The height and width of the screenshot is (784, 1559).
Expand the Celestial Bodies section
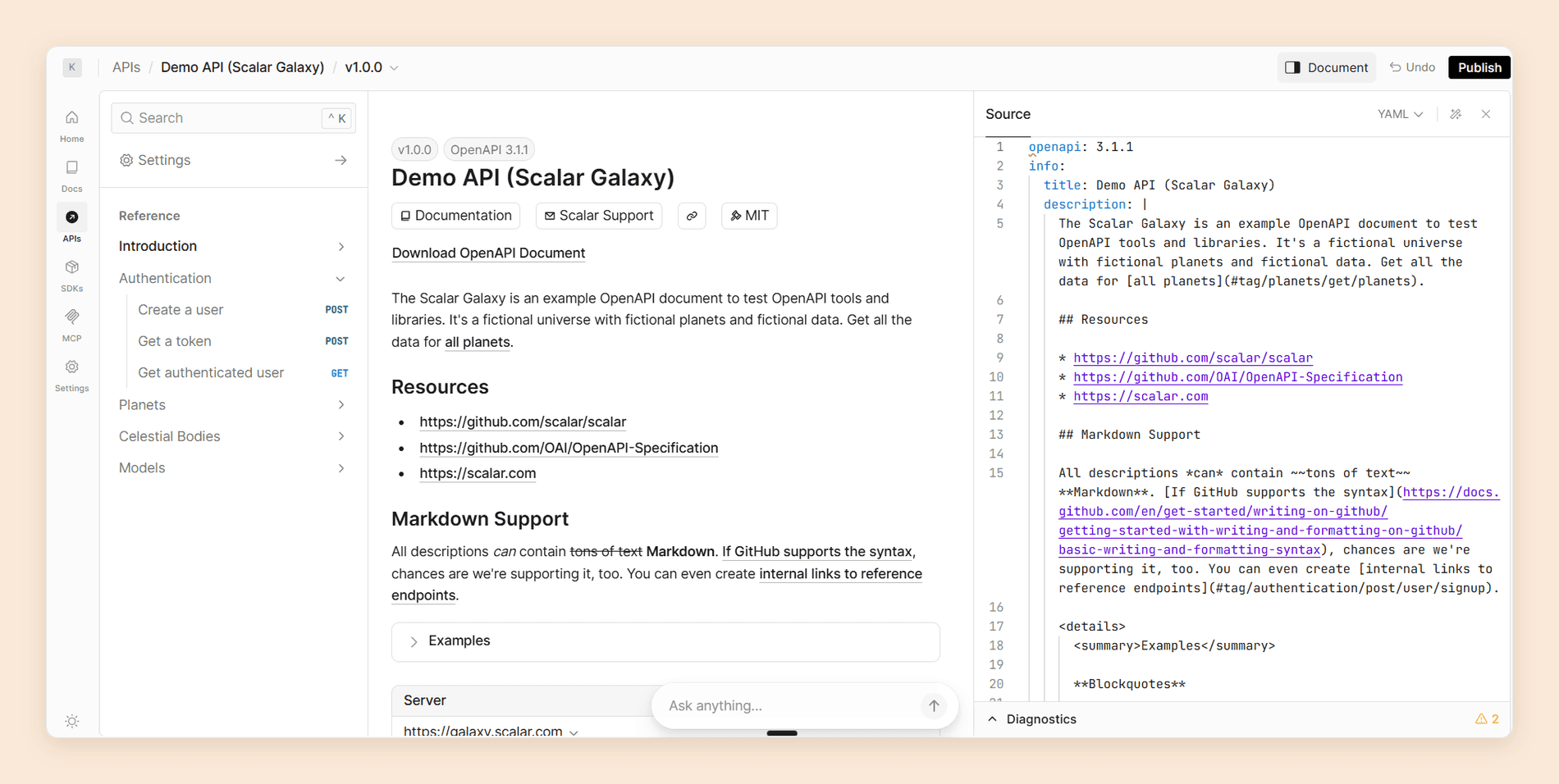[341, 436]
